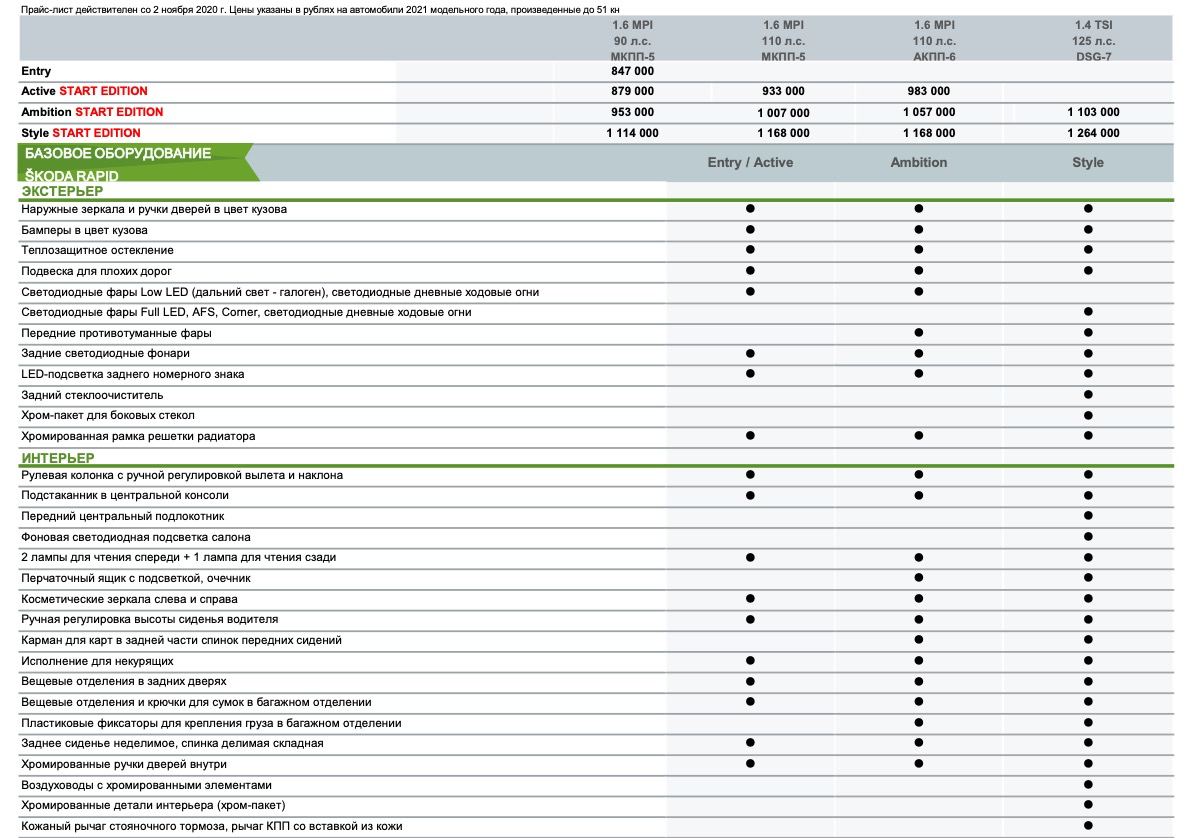Screen dimensions: 1187x838
Task: Click the price 1 057 000
Action: pos(928,112)
